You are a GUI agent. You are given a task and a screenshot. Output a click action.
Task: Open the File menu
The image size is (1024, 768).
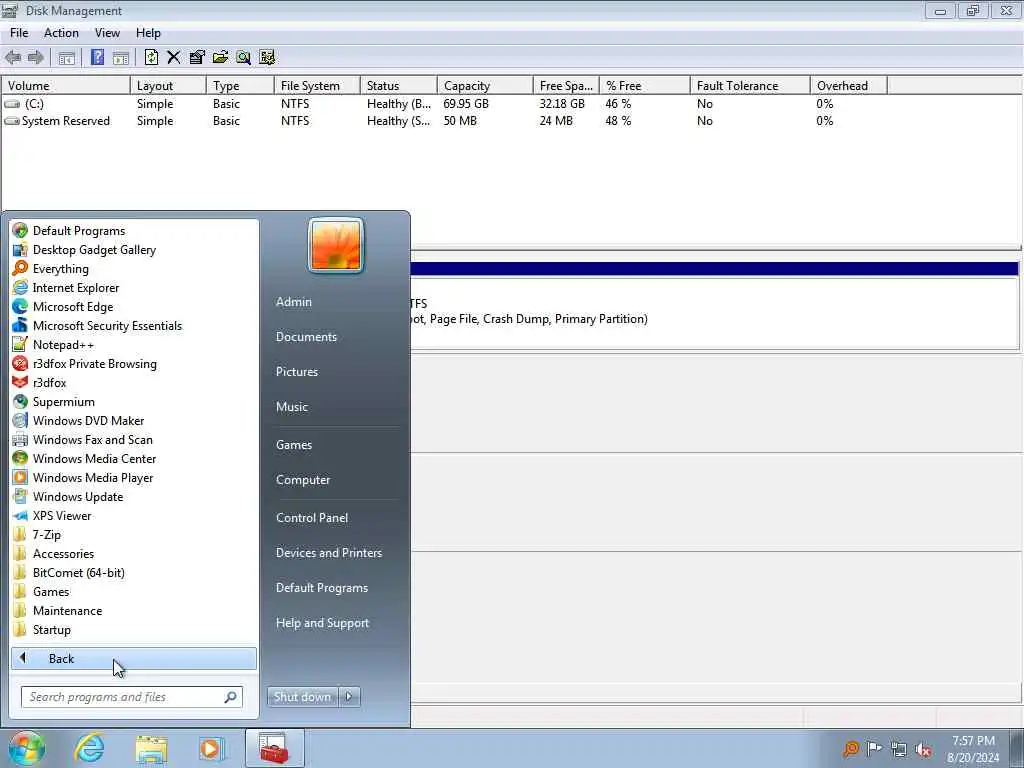19,33
